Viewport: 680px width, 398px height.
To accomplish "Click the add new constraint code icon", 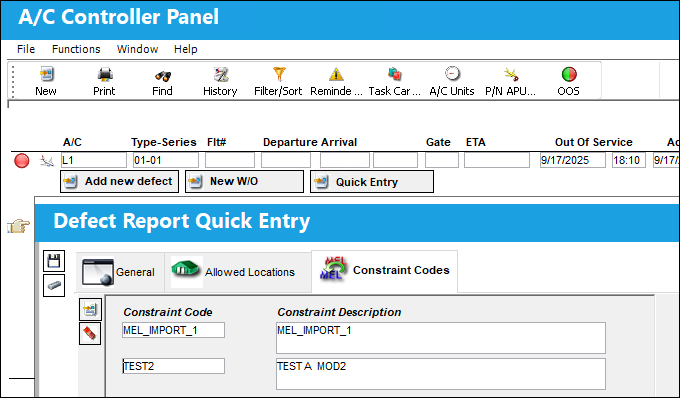I will pos(90,310).
